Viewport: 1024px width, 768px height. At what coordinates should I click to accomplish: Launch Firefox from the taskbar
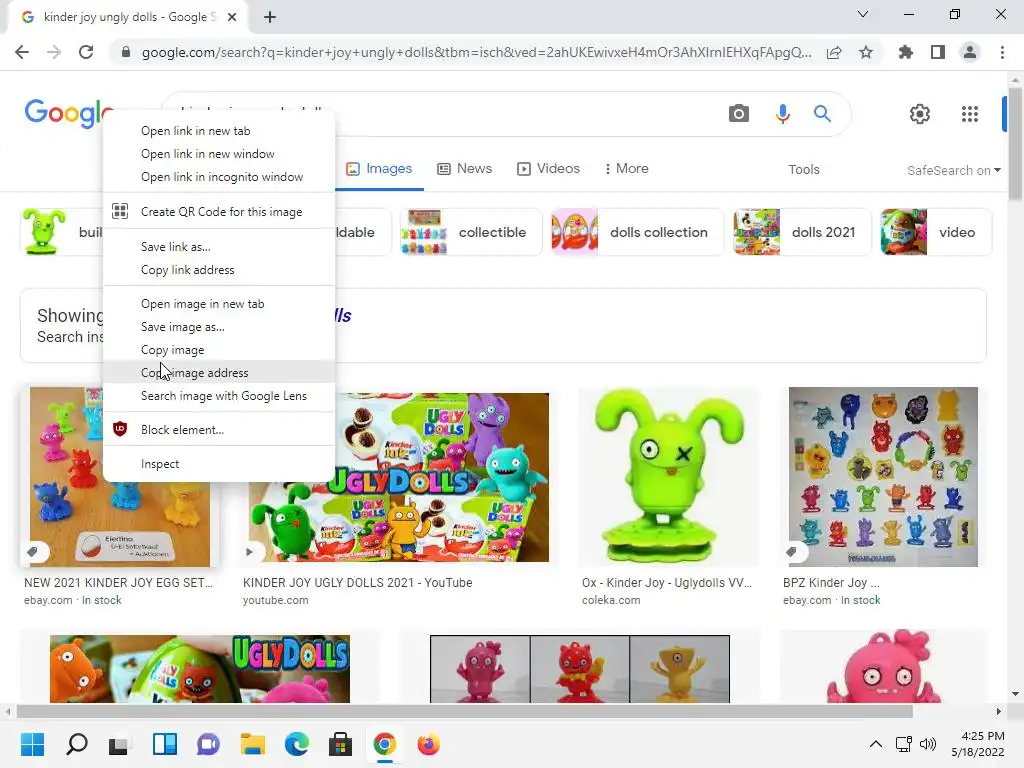coord(428,744)
